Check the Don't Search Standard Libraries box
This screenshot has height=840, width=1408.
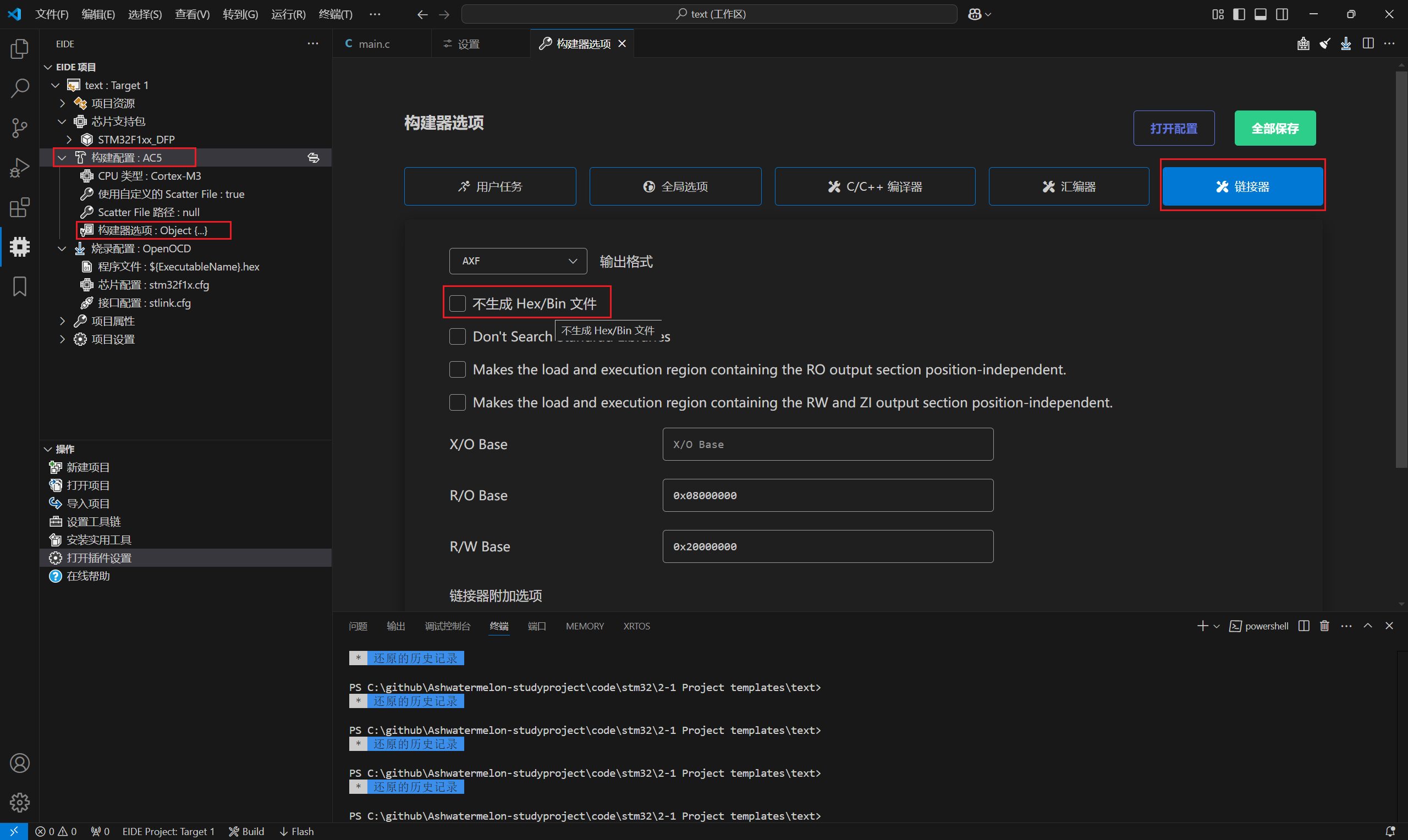coord(458,337)
